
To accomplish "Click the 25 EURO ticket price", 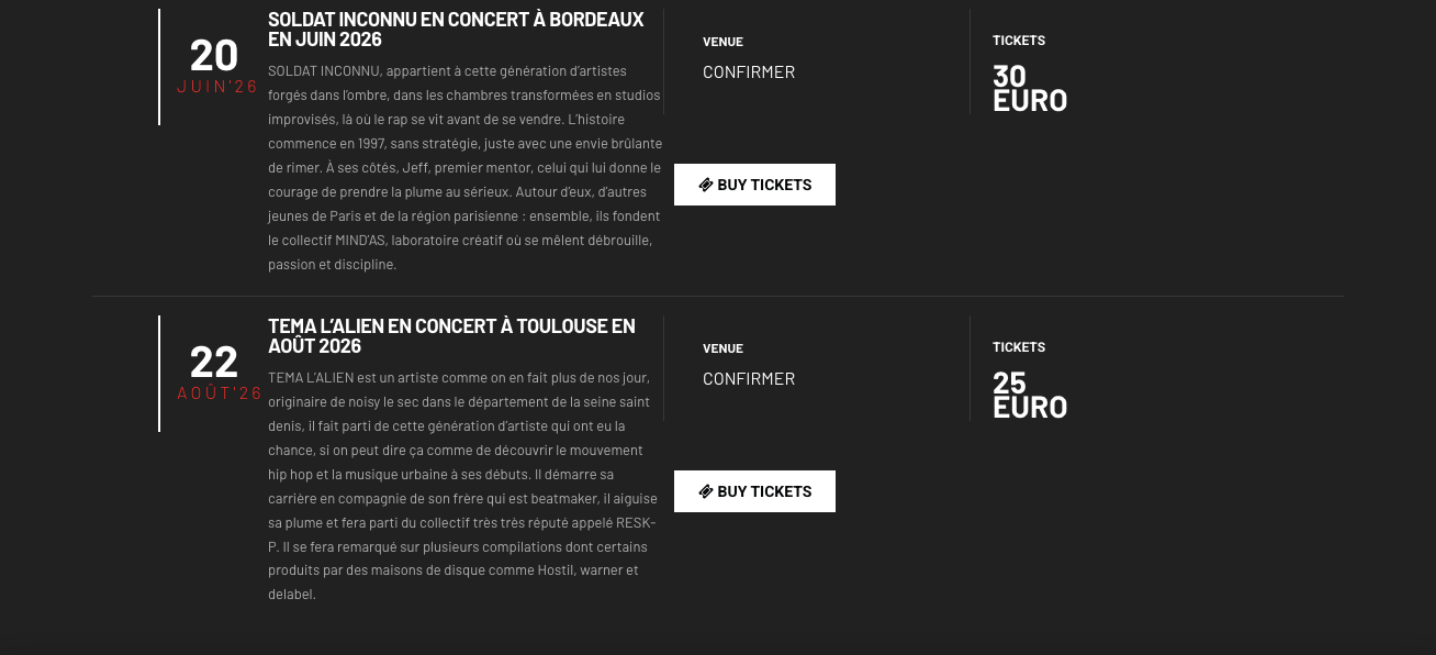I will (x=1029, y=396).
